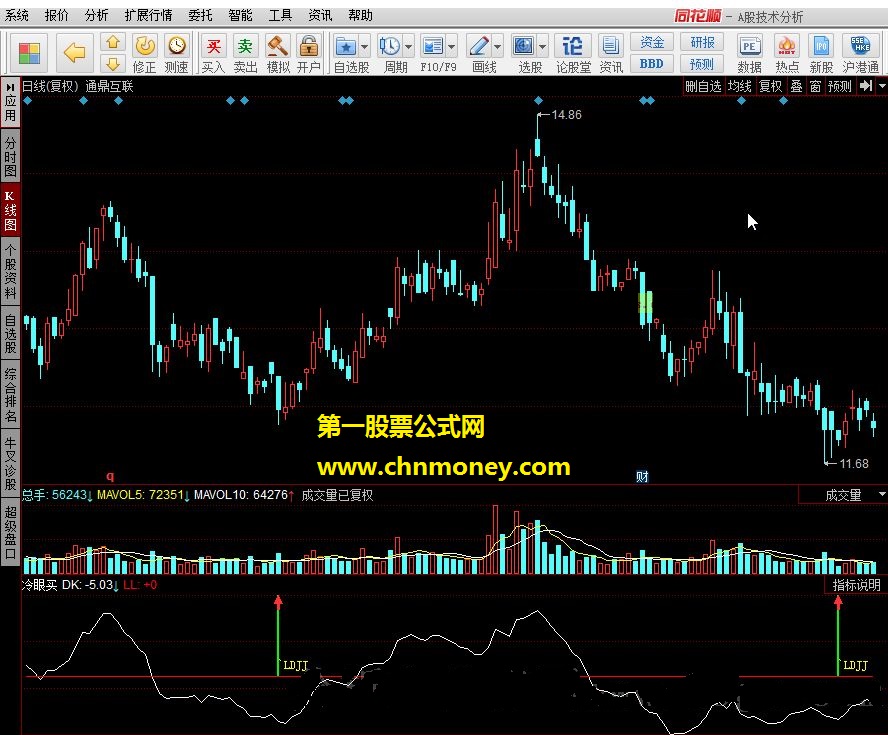888x735 pixels.
Task: Click blue diamond marker above 14.86 peak
Action: pos(538,101)
